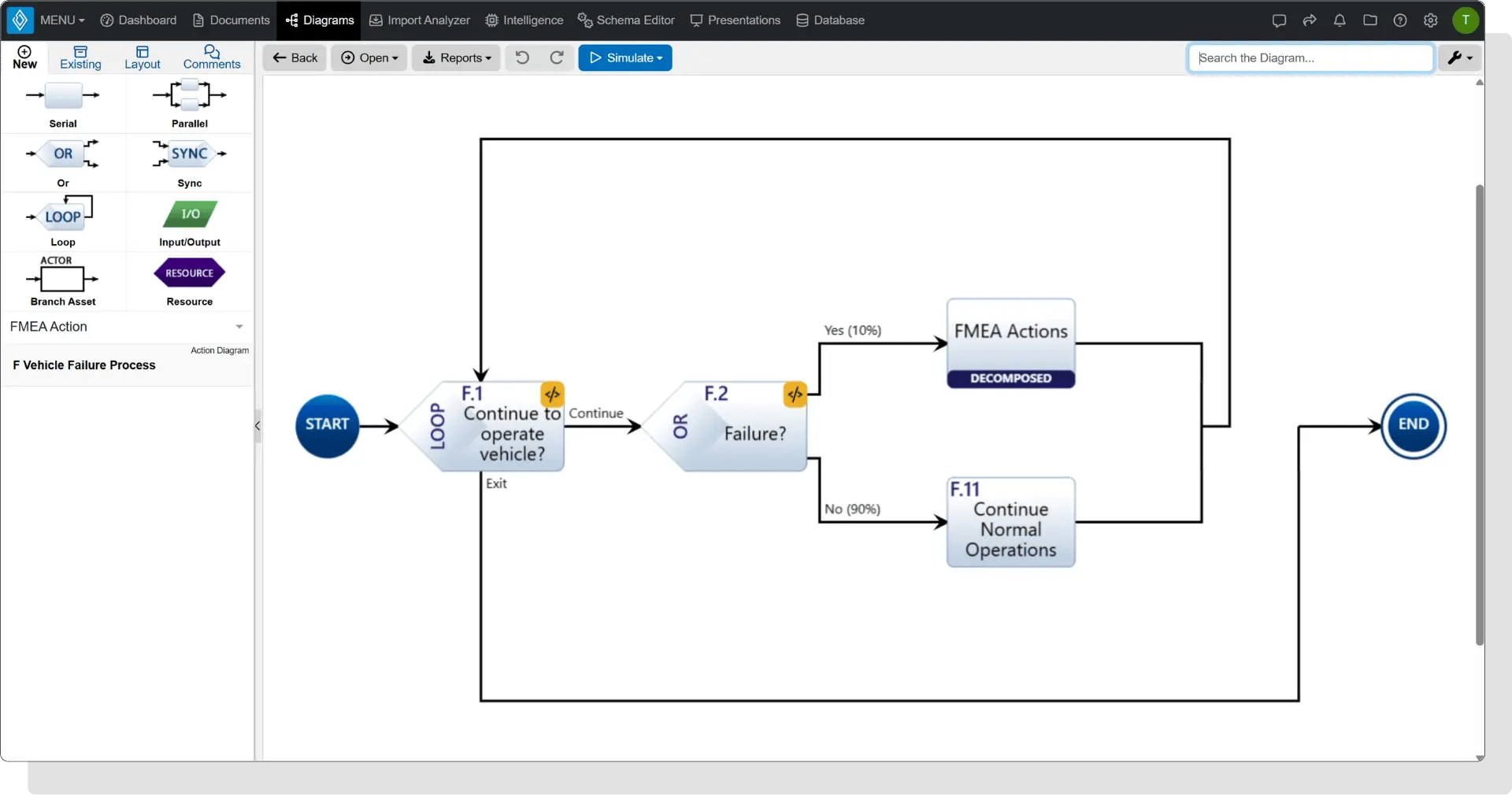Click the green T user avatar
Screen dimensions: 1512x796
[x=1466, y=20]
